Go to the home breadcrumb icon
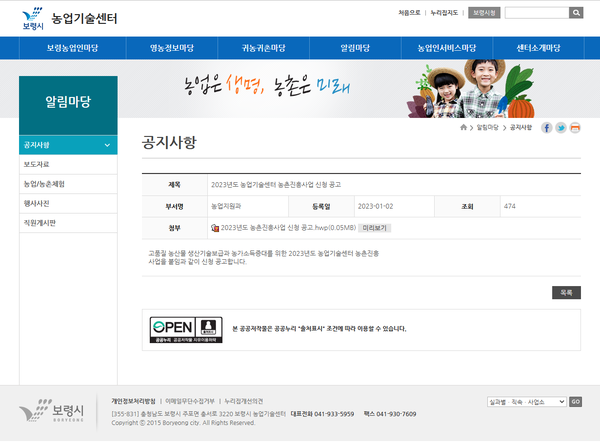 point(463,127)
